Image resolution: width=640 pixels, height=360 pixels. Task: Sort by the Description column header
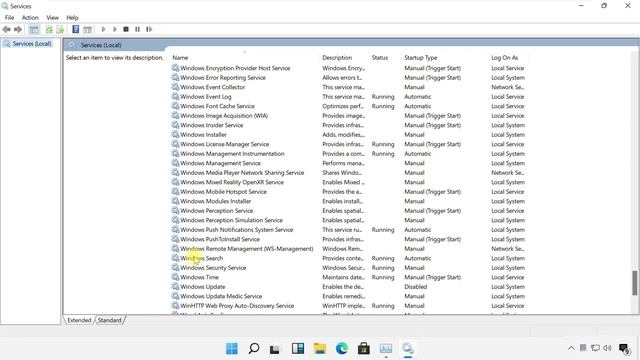coord(337,58)
